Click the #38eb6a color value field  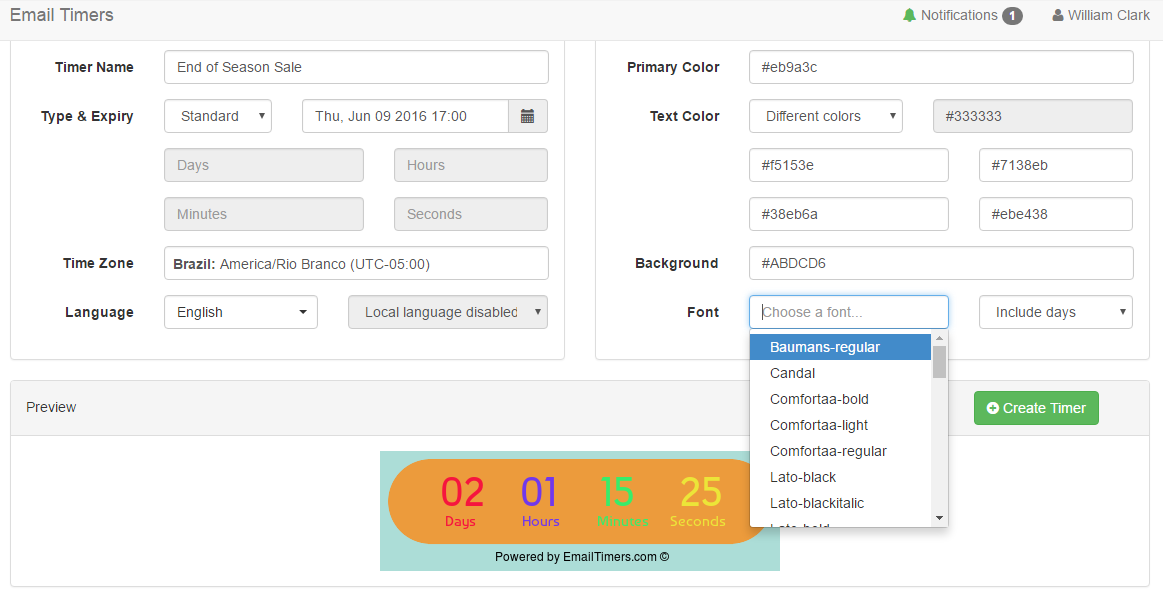[848, 214]
